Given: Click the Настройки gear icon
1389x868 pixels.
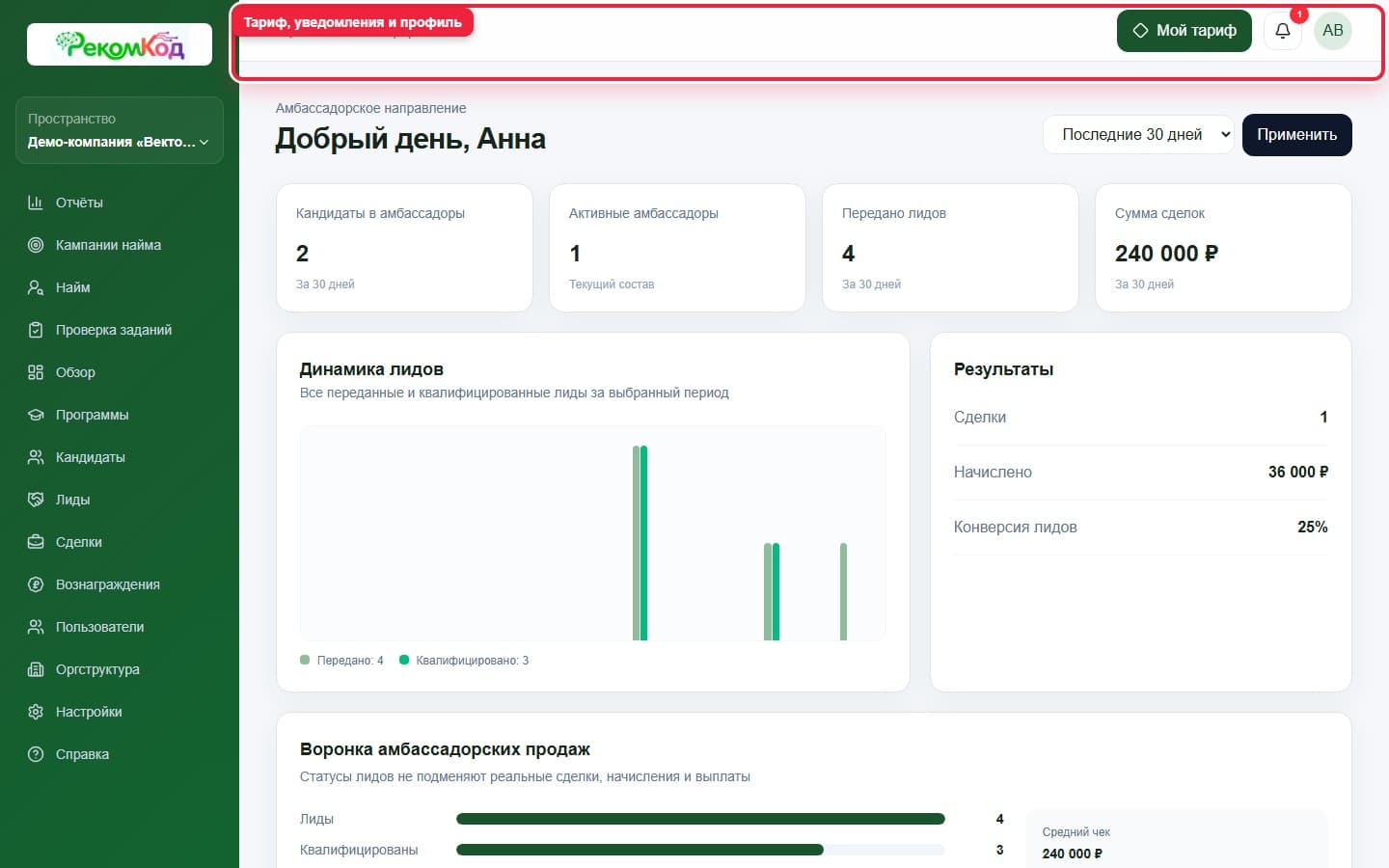Looking at the screenshot, I should (36, 712).
